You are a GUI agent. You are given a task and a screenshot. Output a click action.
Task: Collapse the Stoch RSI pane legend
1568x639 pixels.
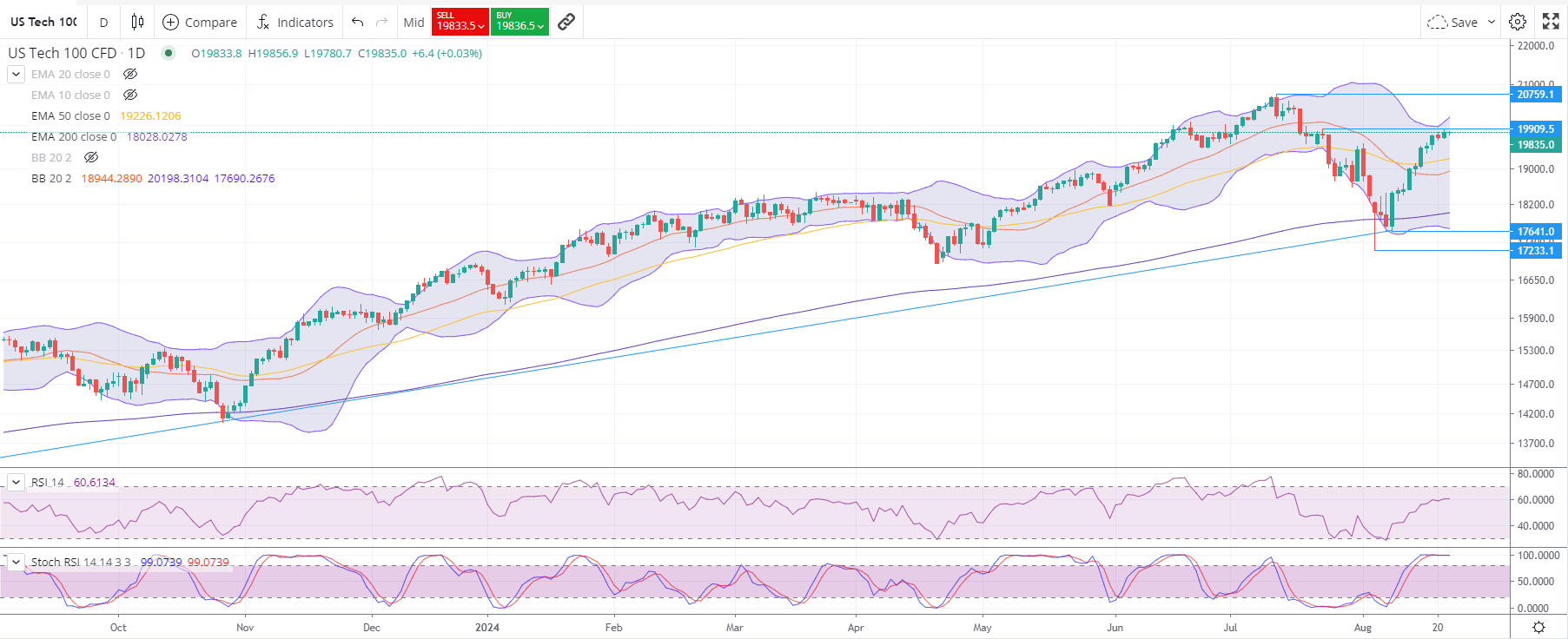point(16,562)
